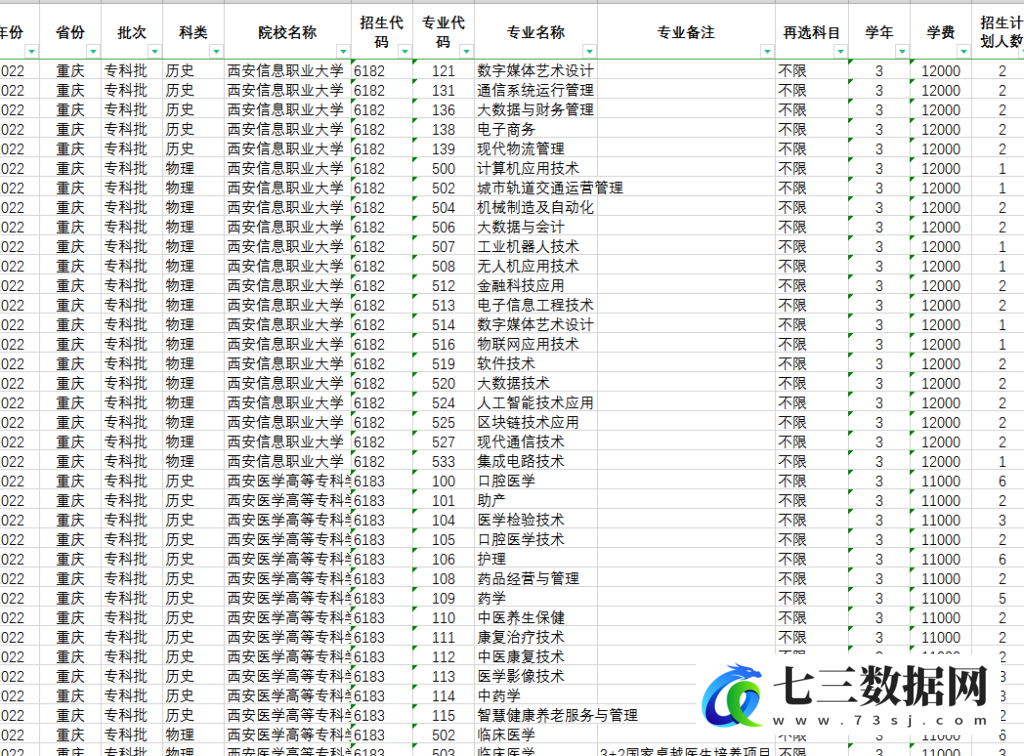Click the cell 药学 in row 109
Image resolution: width=1024 pixels, height=756 pixels.
click(536, 599)
